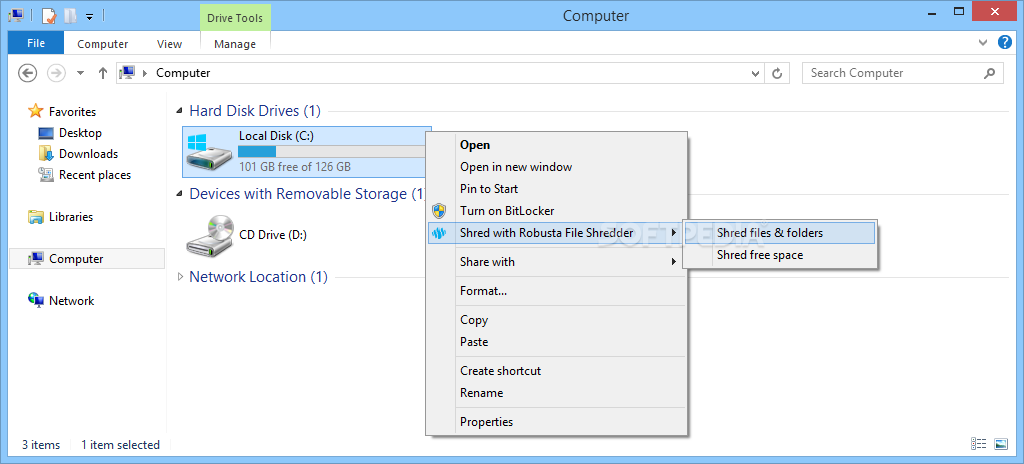Collapse the ribbon with the chevron

[x=983, y=43]
